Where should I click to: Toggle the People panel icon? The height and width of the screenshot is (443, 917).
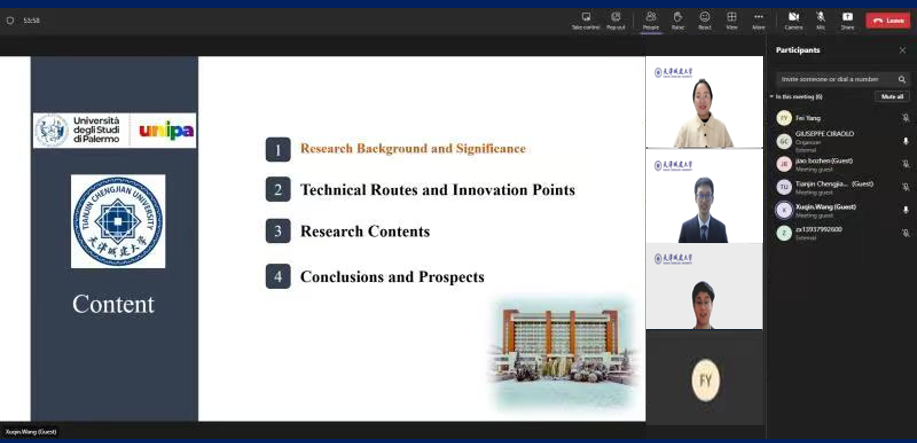tap(651, 18)
